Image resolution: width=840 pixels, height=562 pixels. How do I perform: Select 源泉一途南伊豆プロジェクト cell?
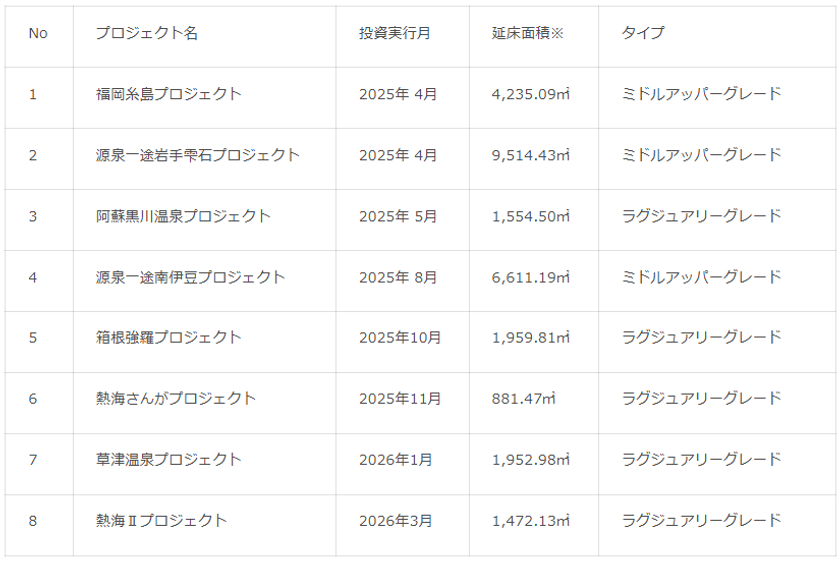[191, 277]
